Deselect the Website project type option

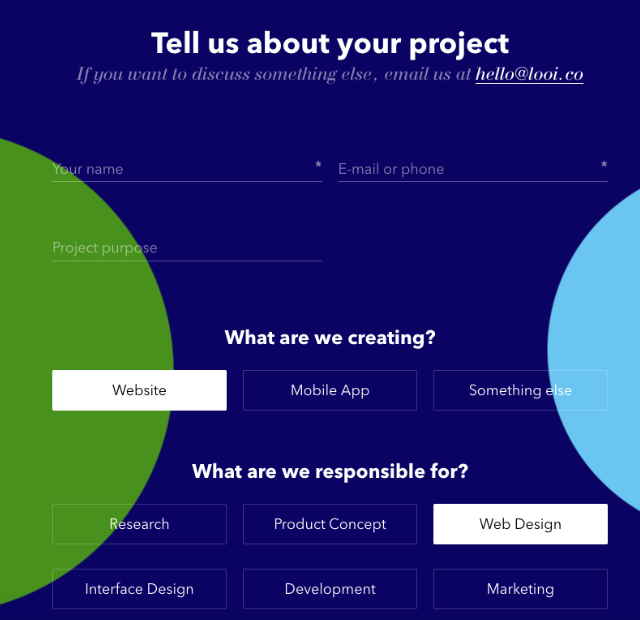click(x=139, y=390)
